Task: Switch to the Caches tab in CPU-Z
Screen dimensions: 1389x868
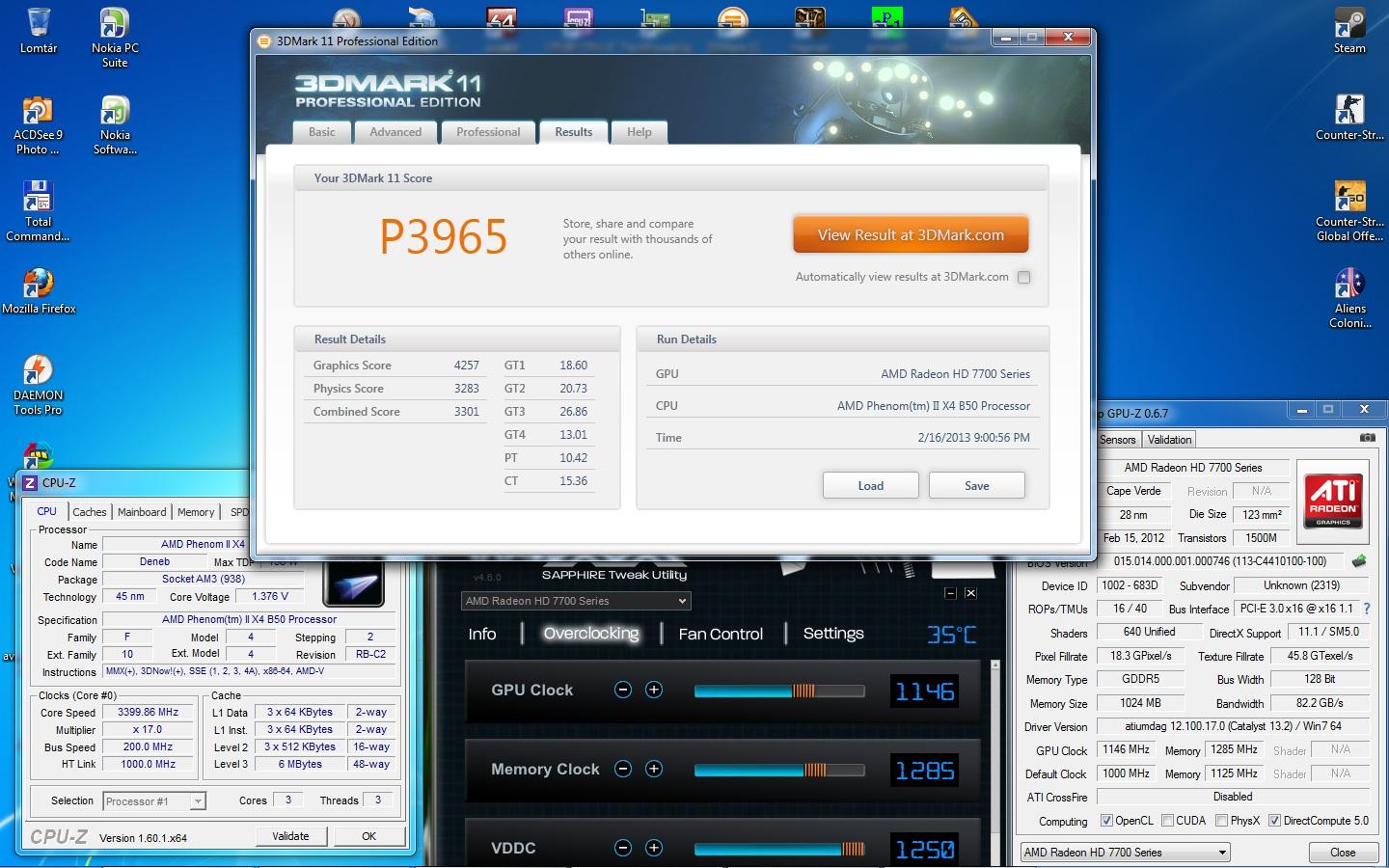Action: point(90,512)
